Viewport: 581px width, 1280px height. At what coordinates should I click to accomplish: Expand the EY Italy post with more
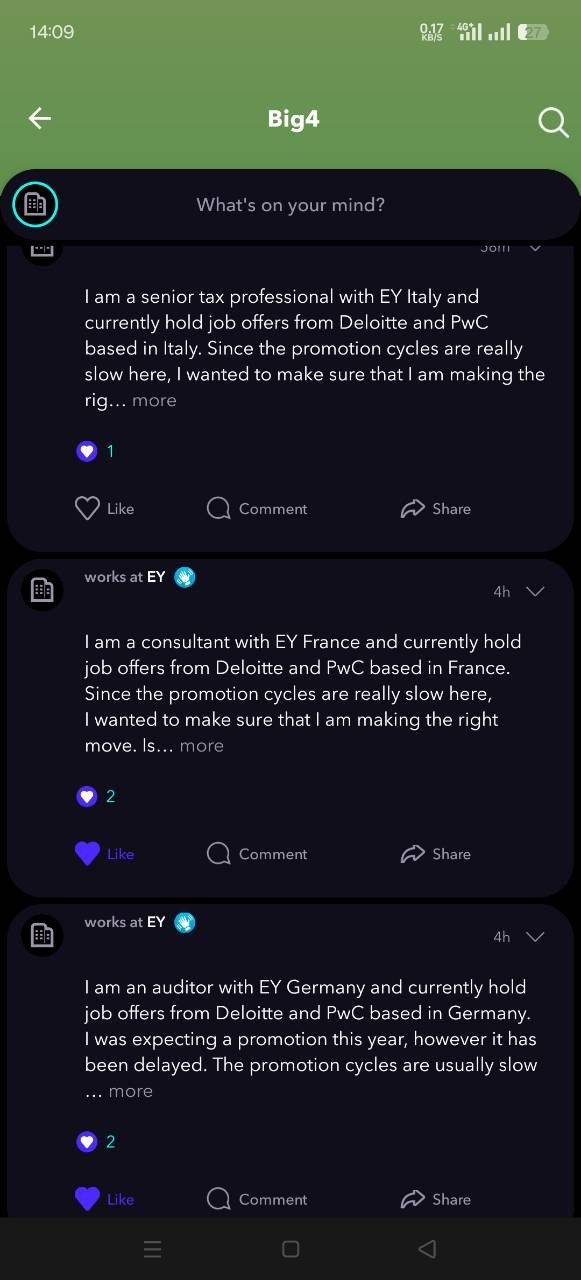[154, 400]
